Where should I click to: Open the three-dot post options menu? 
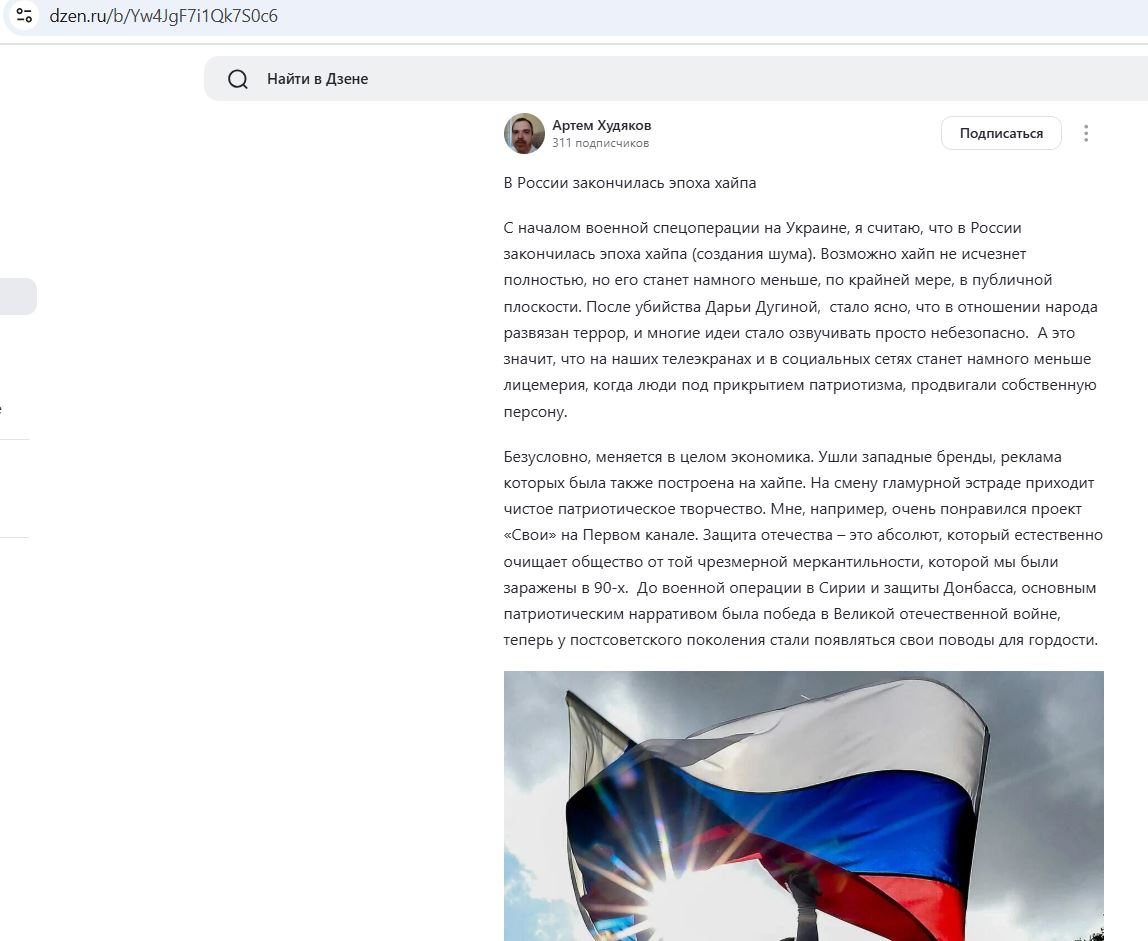1086,133
